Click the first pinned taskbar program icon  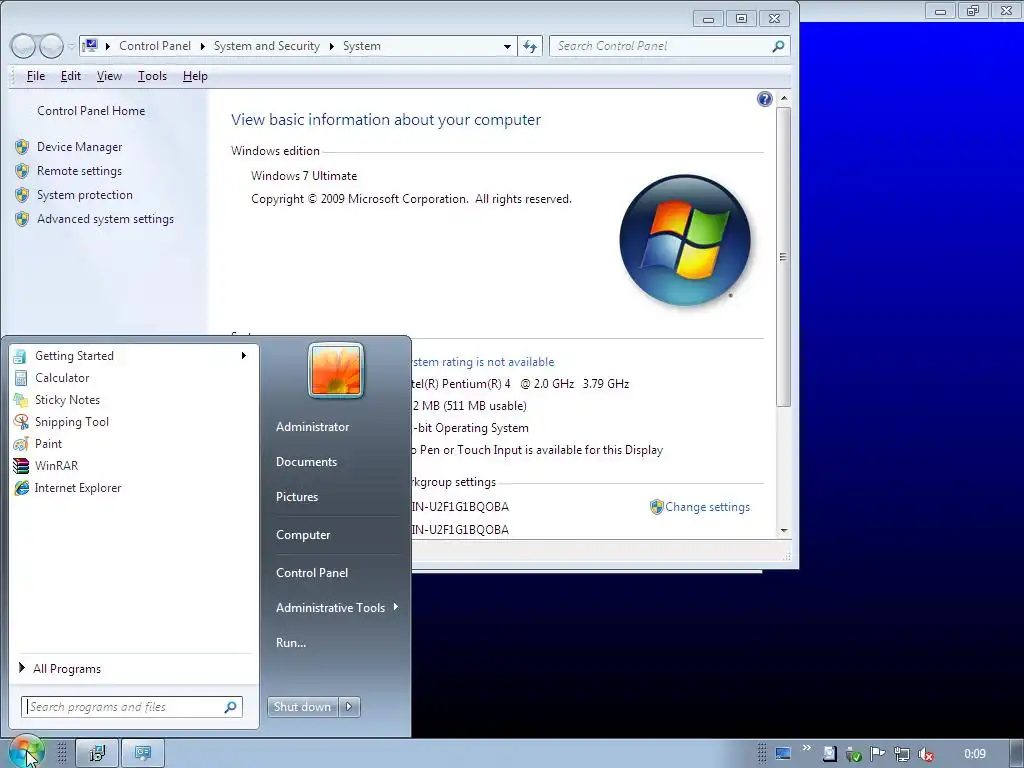pos(97,754)
